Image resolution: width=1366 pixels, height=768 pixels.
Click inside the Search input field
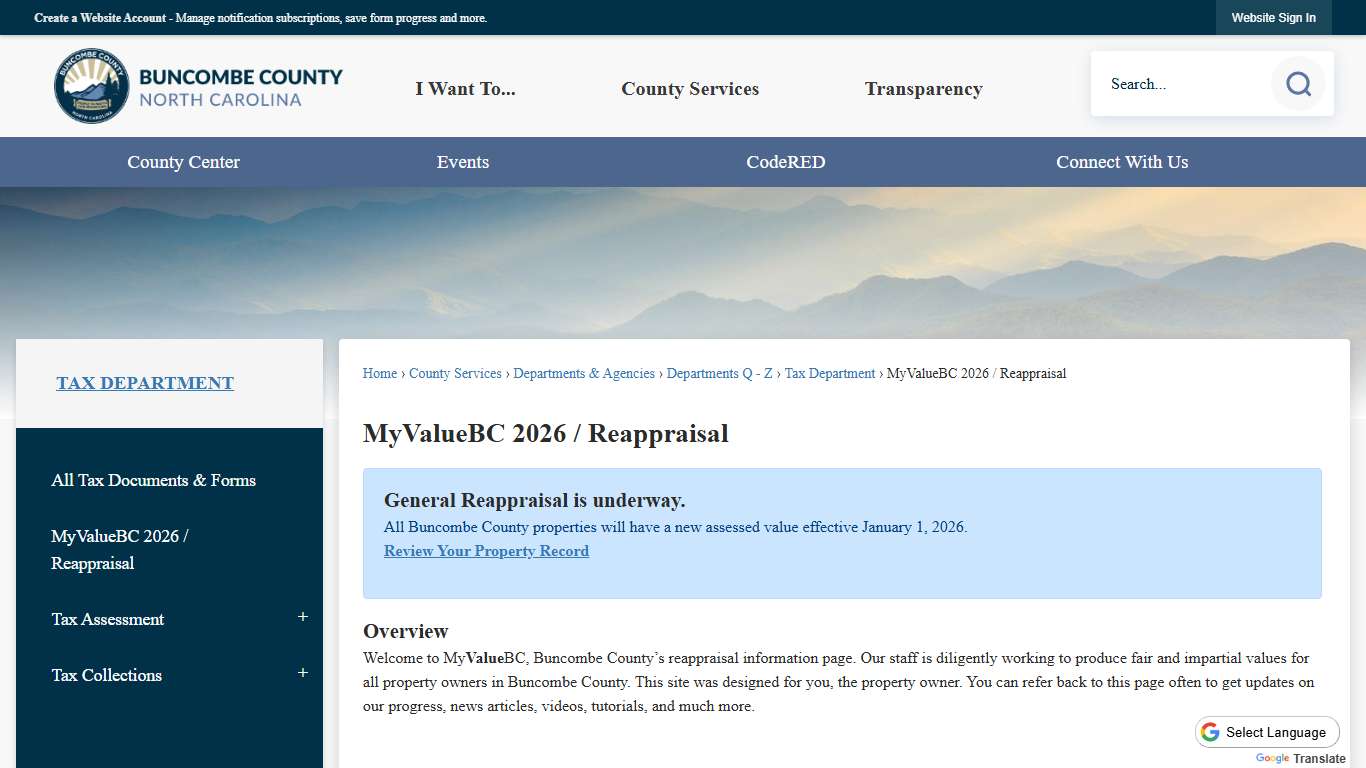point(1180,84)
